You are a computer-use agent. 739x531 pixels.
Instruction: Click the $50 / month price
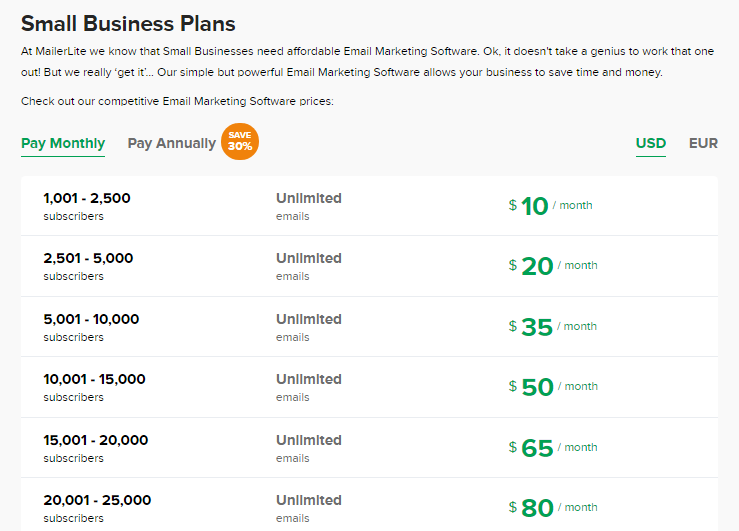tap(553, 387)
